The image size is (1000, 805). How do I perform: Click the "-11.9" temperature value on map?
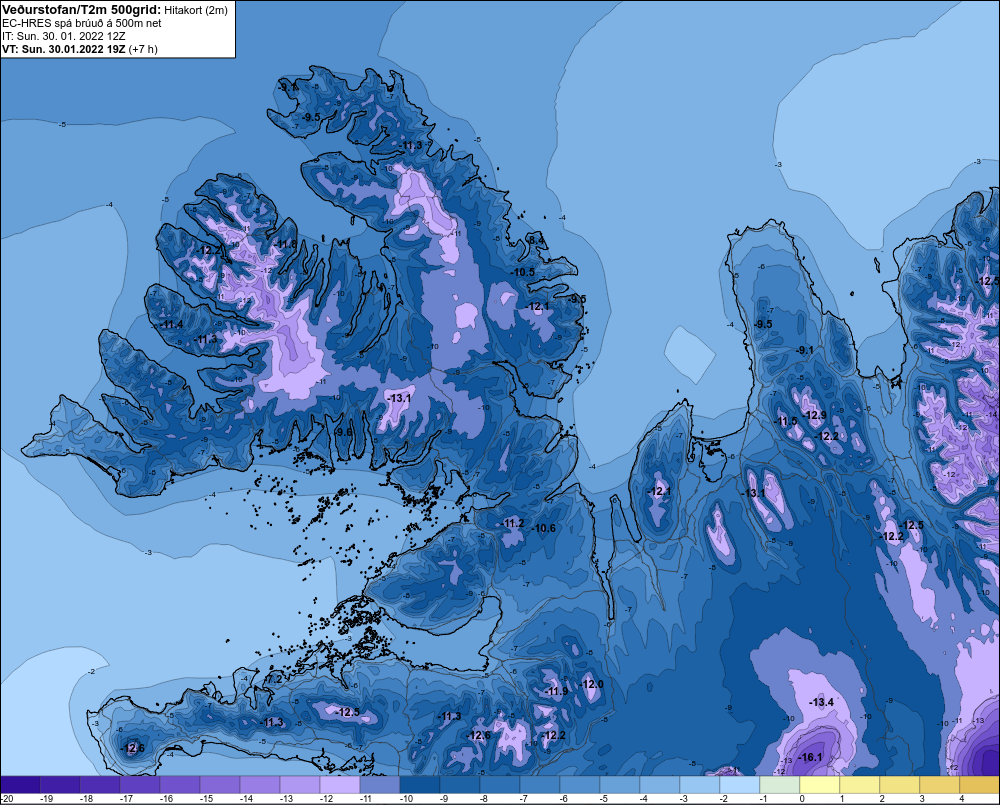(x=556, y=691)
